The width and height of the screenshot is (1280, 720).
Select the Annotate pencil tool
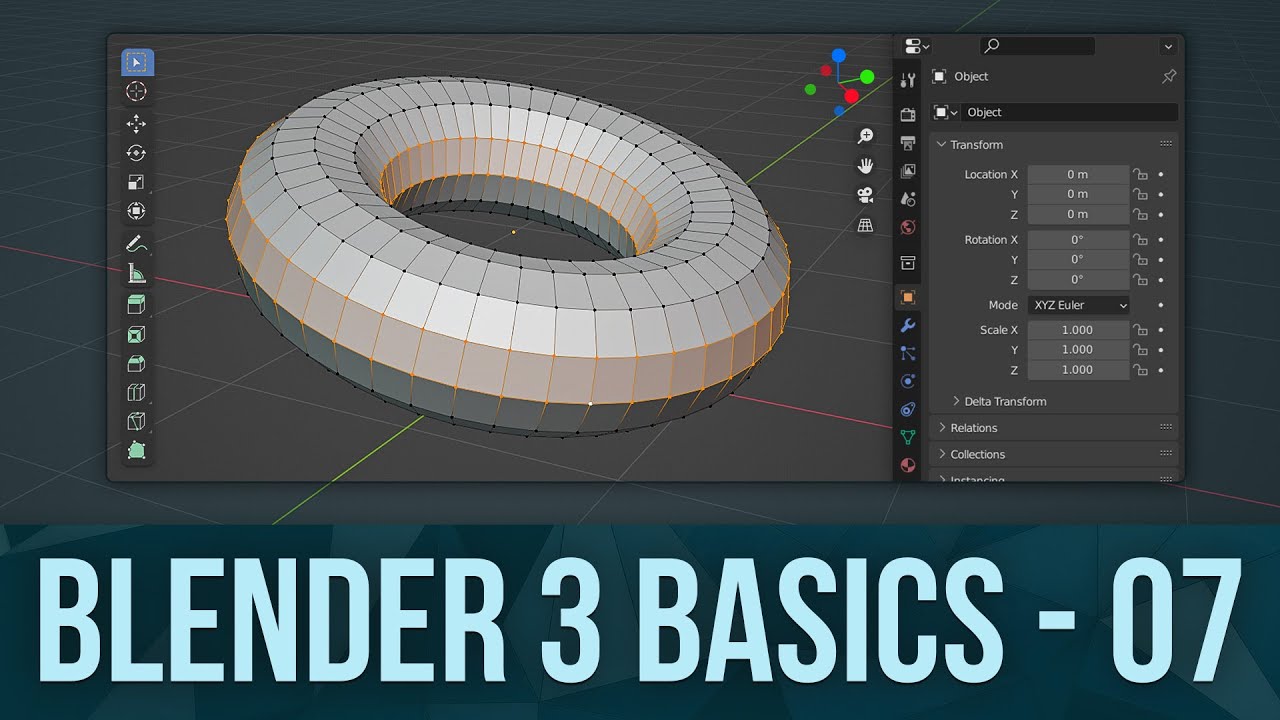(x=137, y=243)
